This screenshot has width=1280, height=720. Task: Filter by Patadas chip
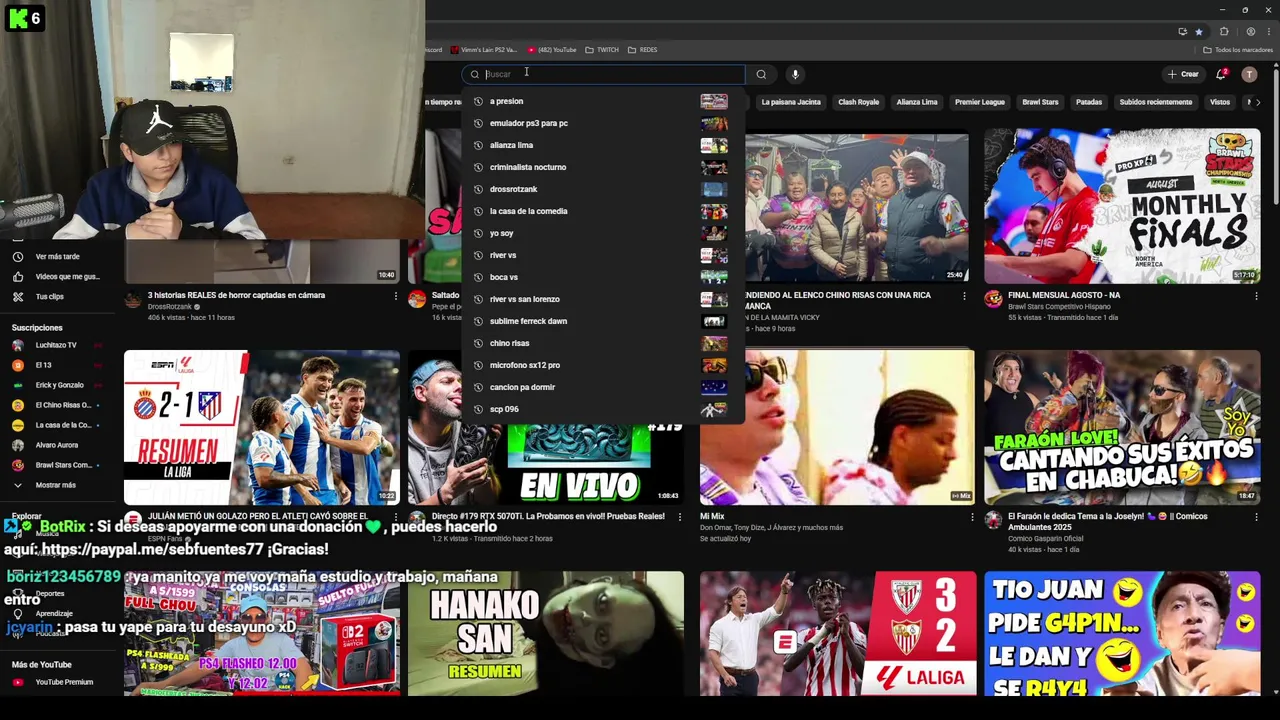click(1089, 102)
